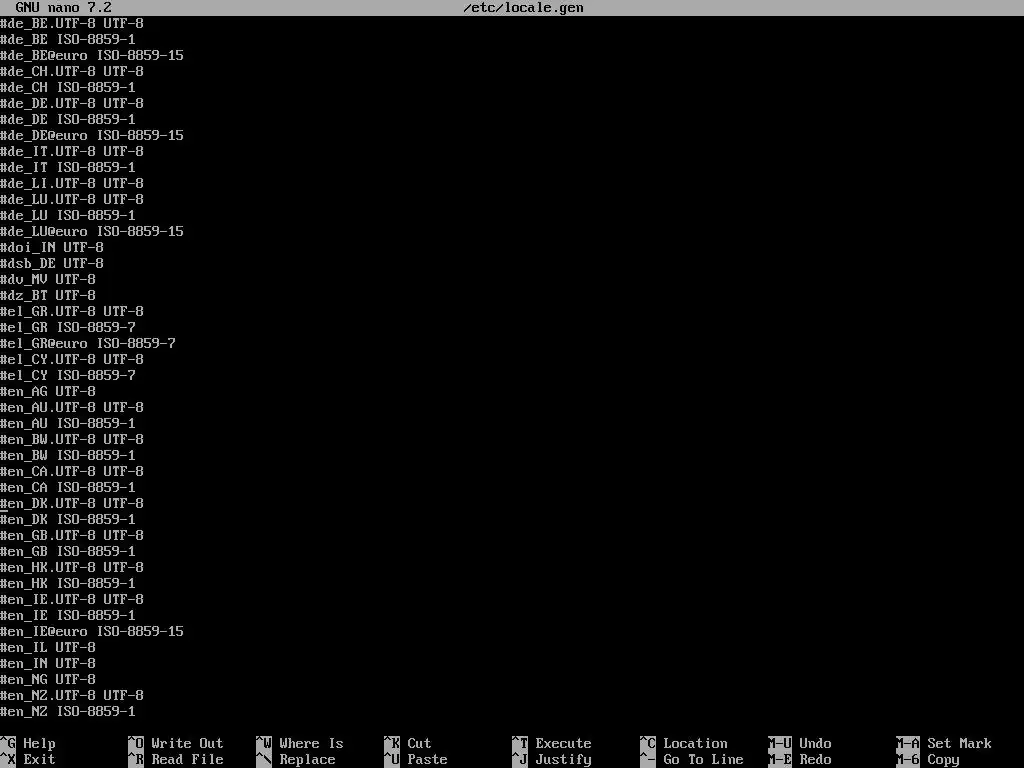Image resolution: width=1024 pixels, height=768 pixels.
Task: Click Go To Line shortcut
Action: click(x=703, y=760)
